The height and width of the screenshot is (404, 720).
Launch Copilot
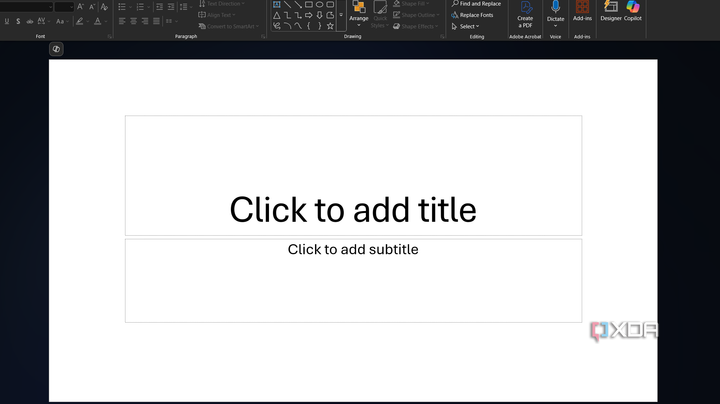click(x=633, y=11)
